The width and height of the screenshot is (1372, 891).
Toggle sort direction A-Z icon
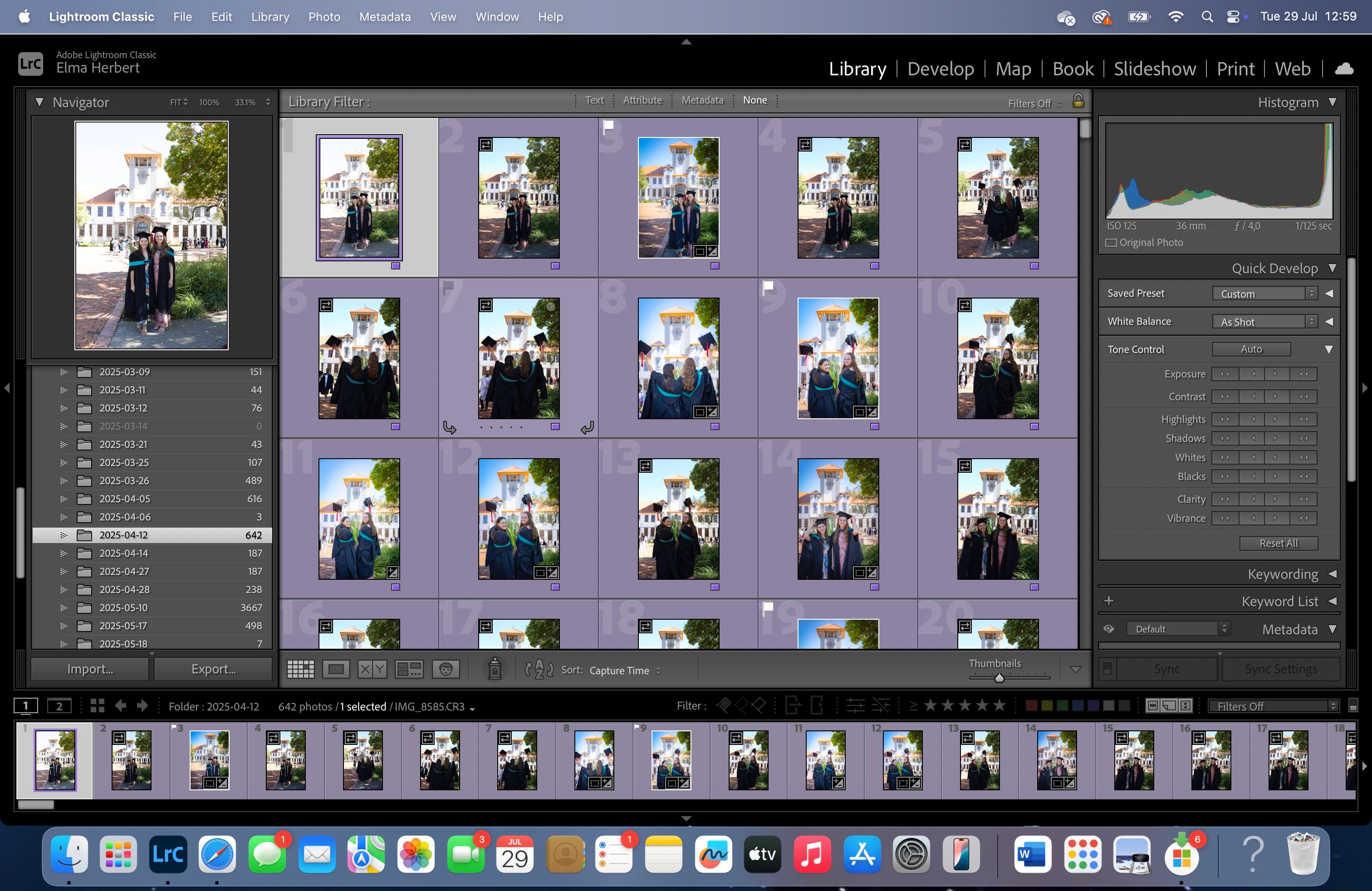pos(539,669)
